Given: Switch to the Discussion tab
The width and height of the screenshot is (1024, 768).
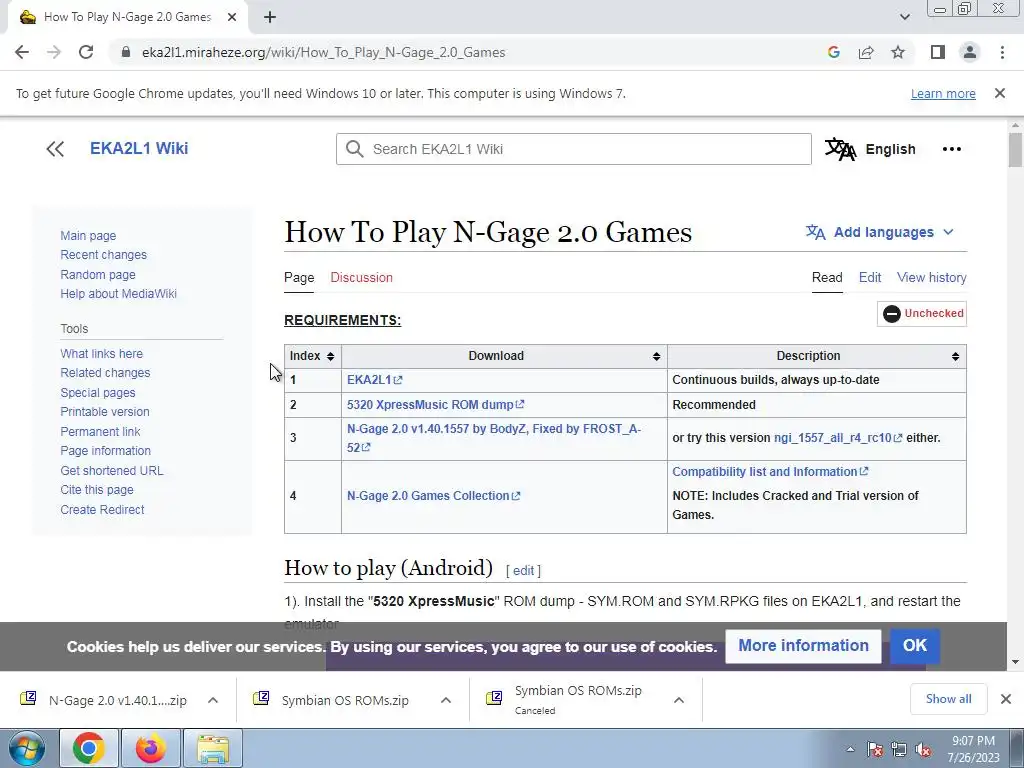Looking at the screenshot, I should [x=361, y=278].
